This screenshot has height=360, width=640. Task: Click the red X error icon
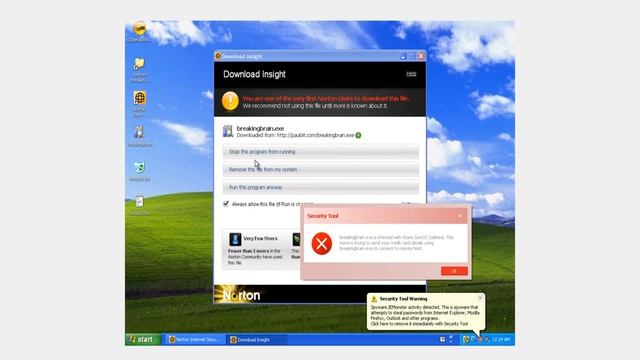[322, 243]
